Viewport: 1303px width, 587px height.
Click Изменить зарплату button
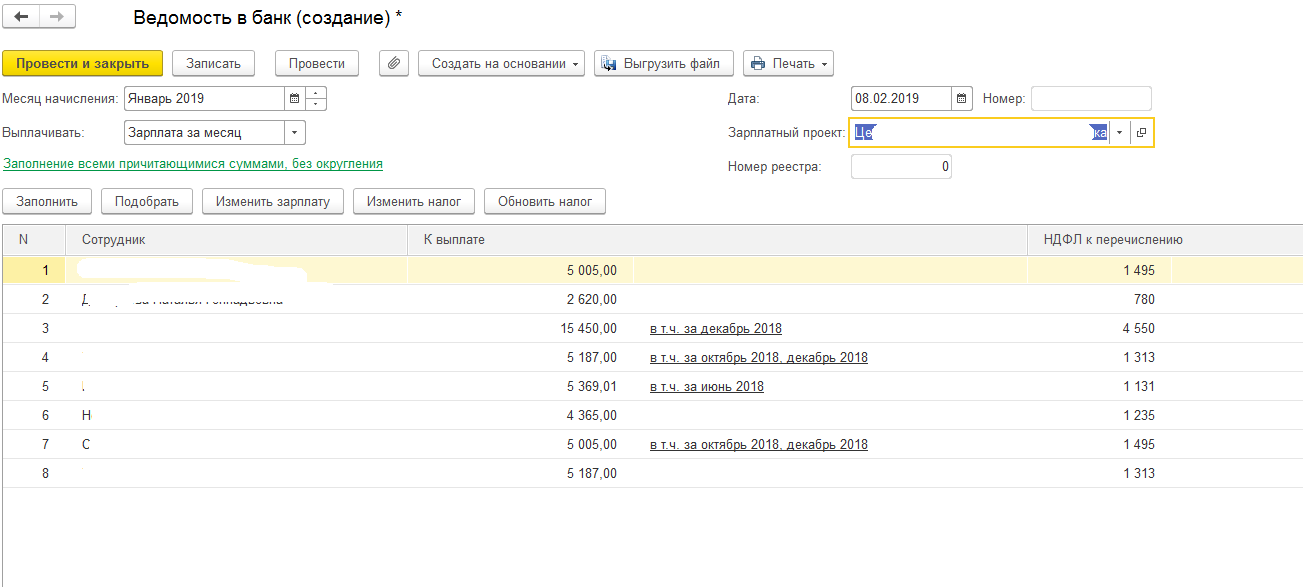(273, 201)
